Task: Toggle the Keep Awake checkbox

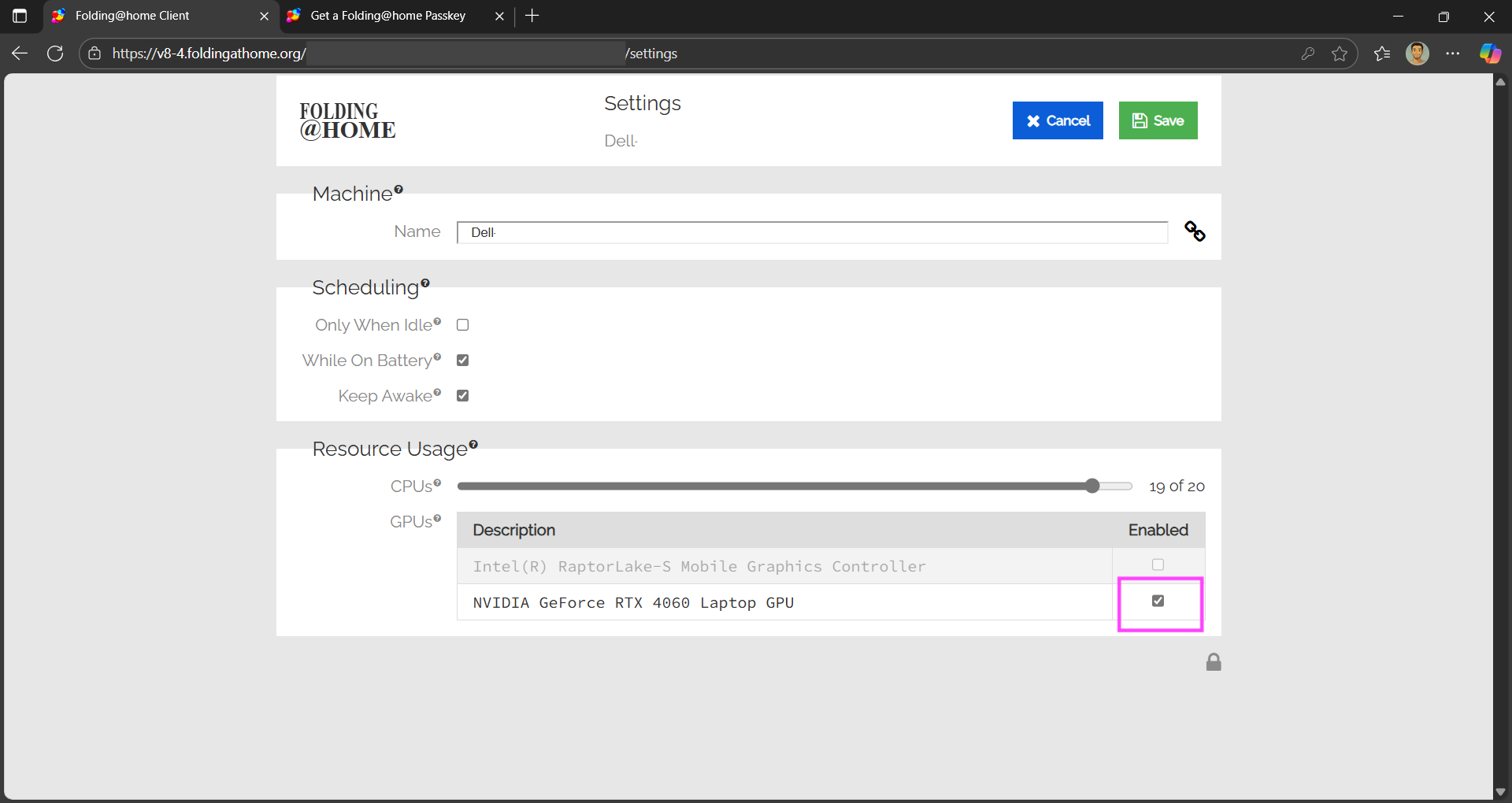Action: tap(463, 396)
